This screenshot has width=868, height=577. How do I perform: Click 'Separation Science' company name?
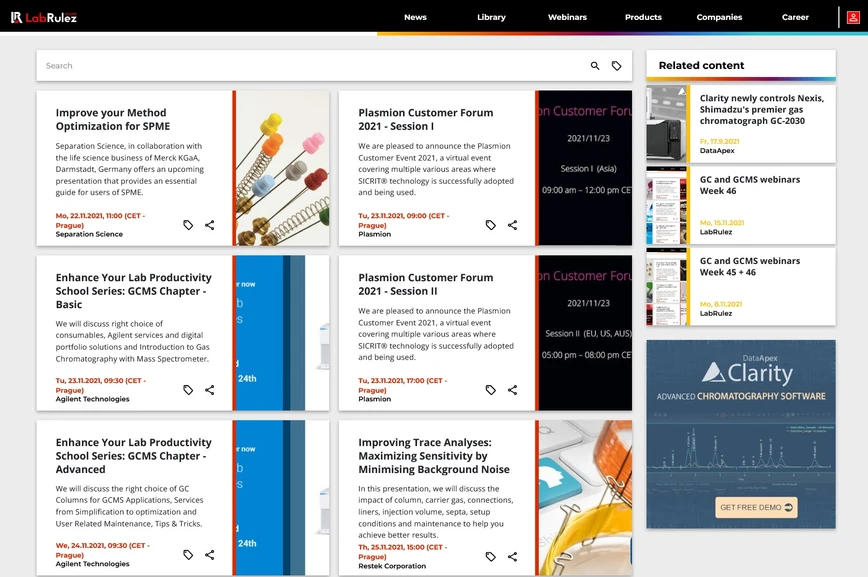(x=89, y=234)
